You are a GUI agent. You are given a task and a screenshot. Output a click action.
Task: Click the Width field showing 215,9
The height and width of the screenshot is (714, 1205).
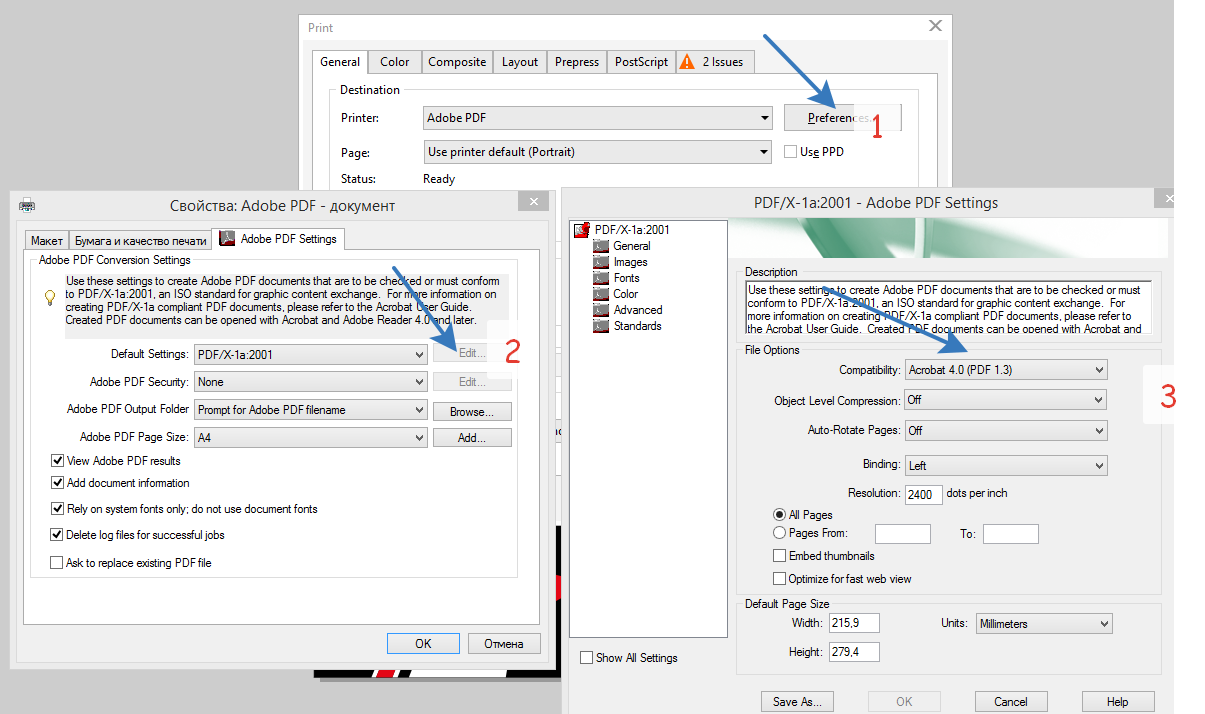click(853, 623)
